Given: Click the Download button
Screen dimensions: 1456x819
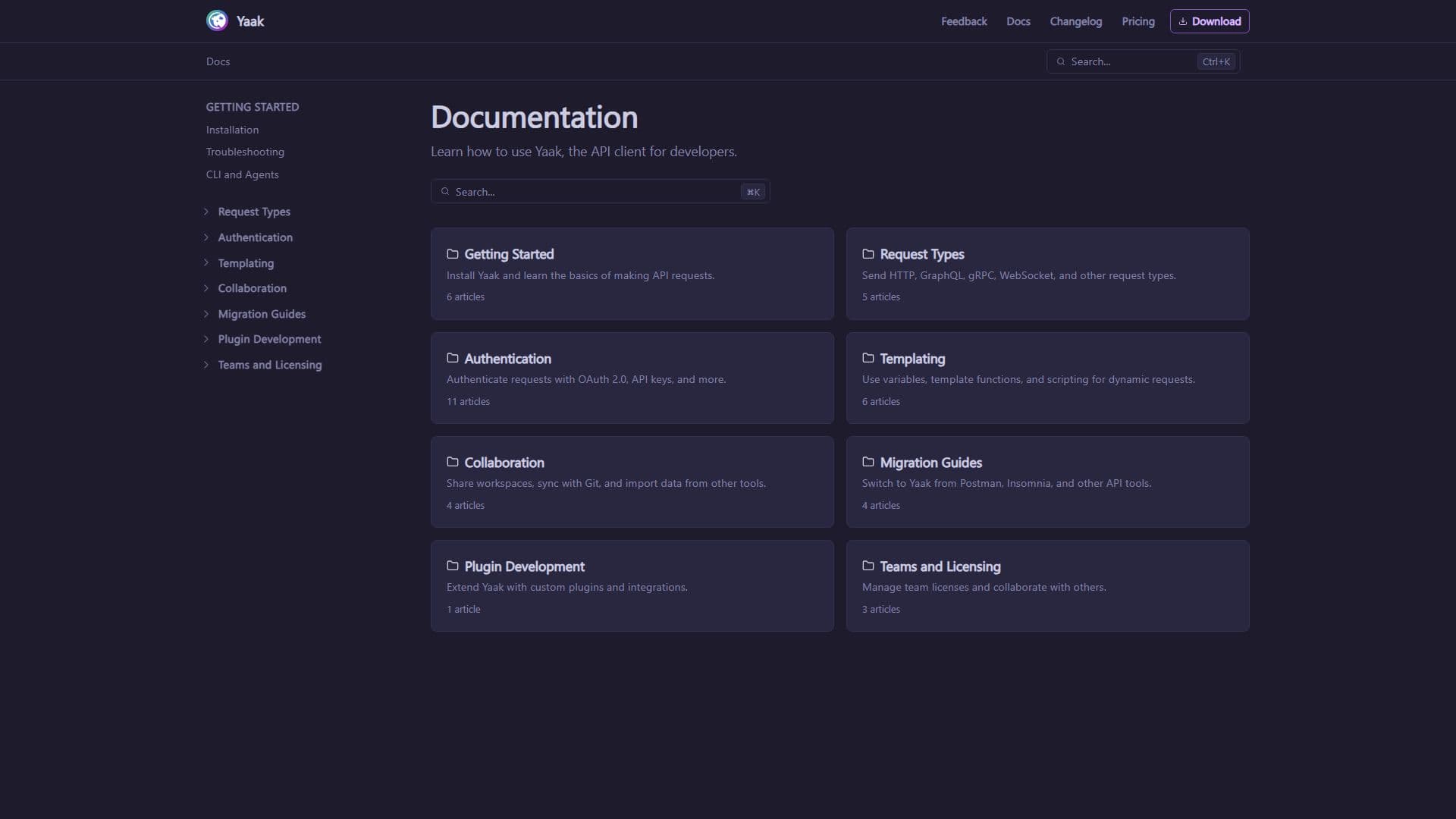Looking at the screenshot, I should point(1210,21).
